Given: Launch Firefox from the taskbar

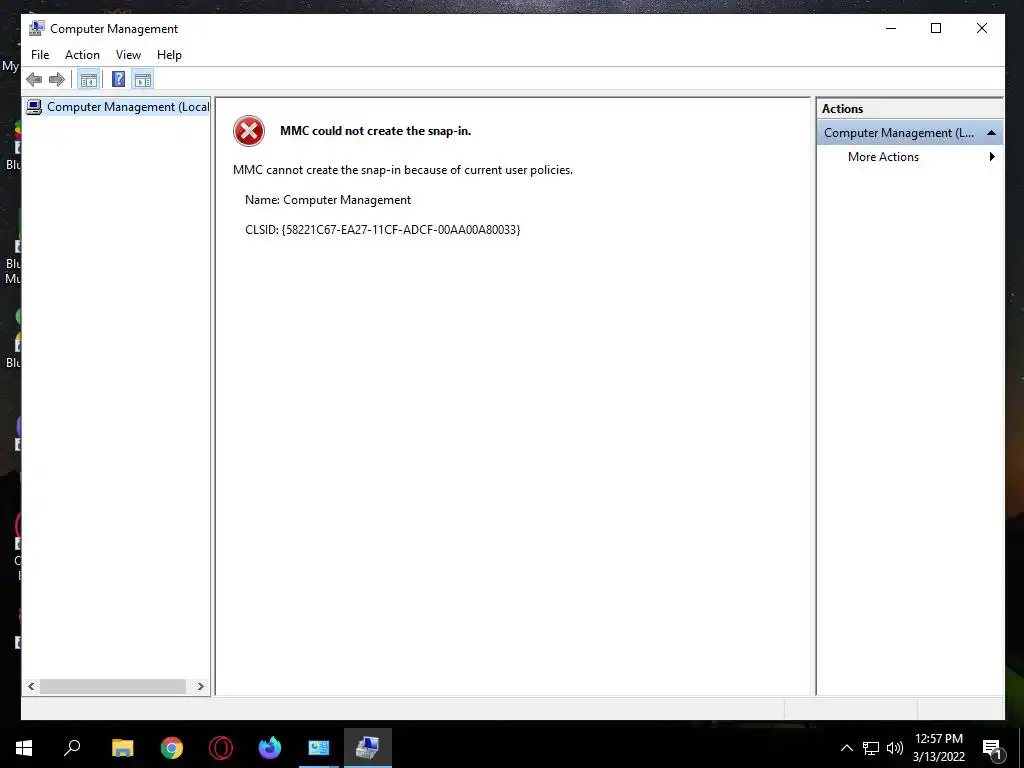Looking at the screenshot, I should 270,748.
